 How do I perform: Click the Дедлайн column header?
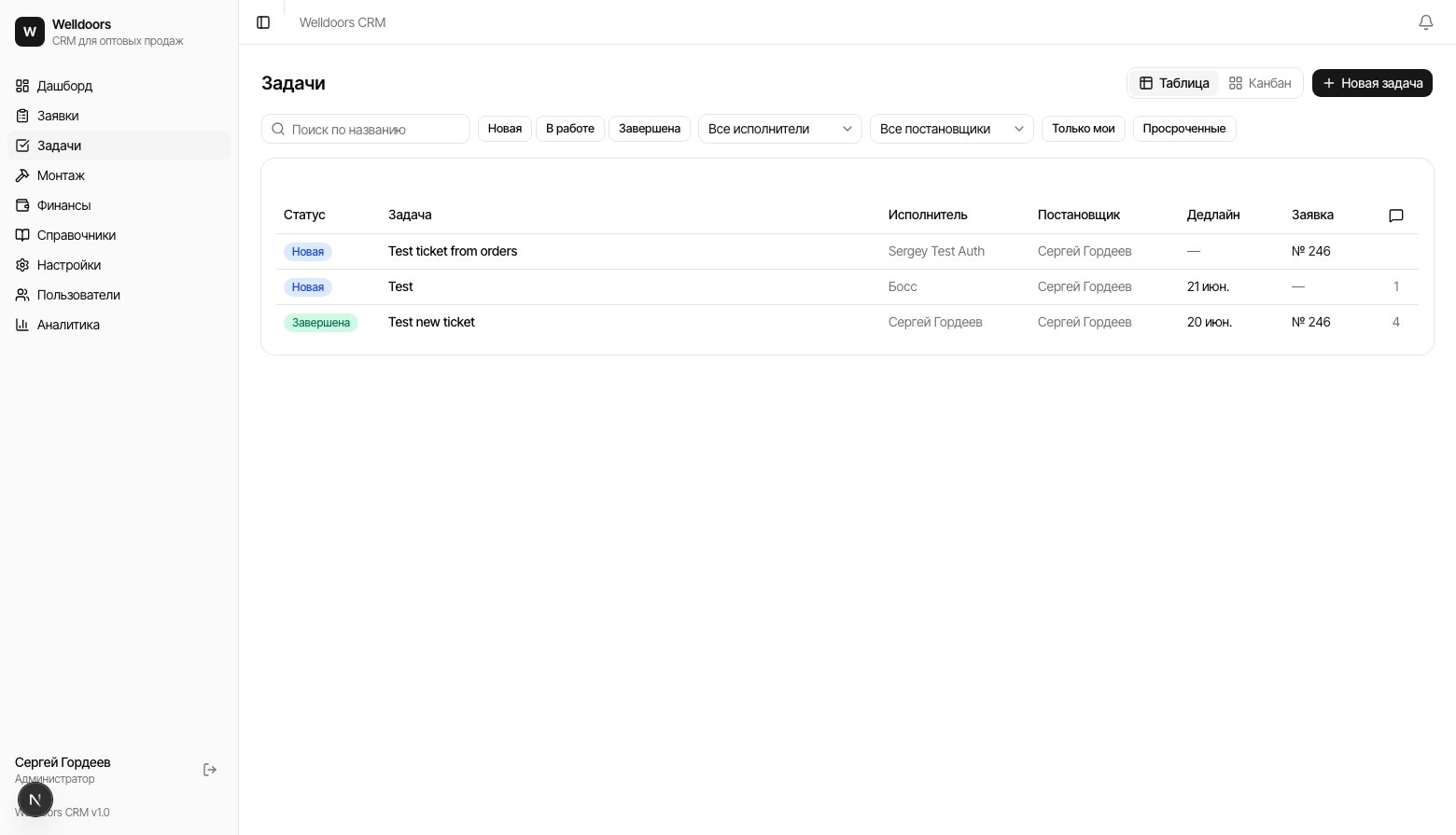coord(1213,215)
